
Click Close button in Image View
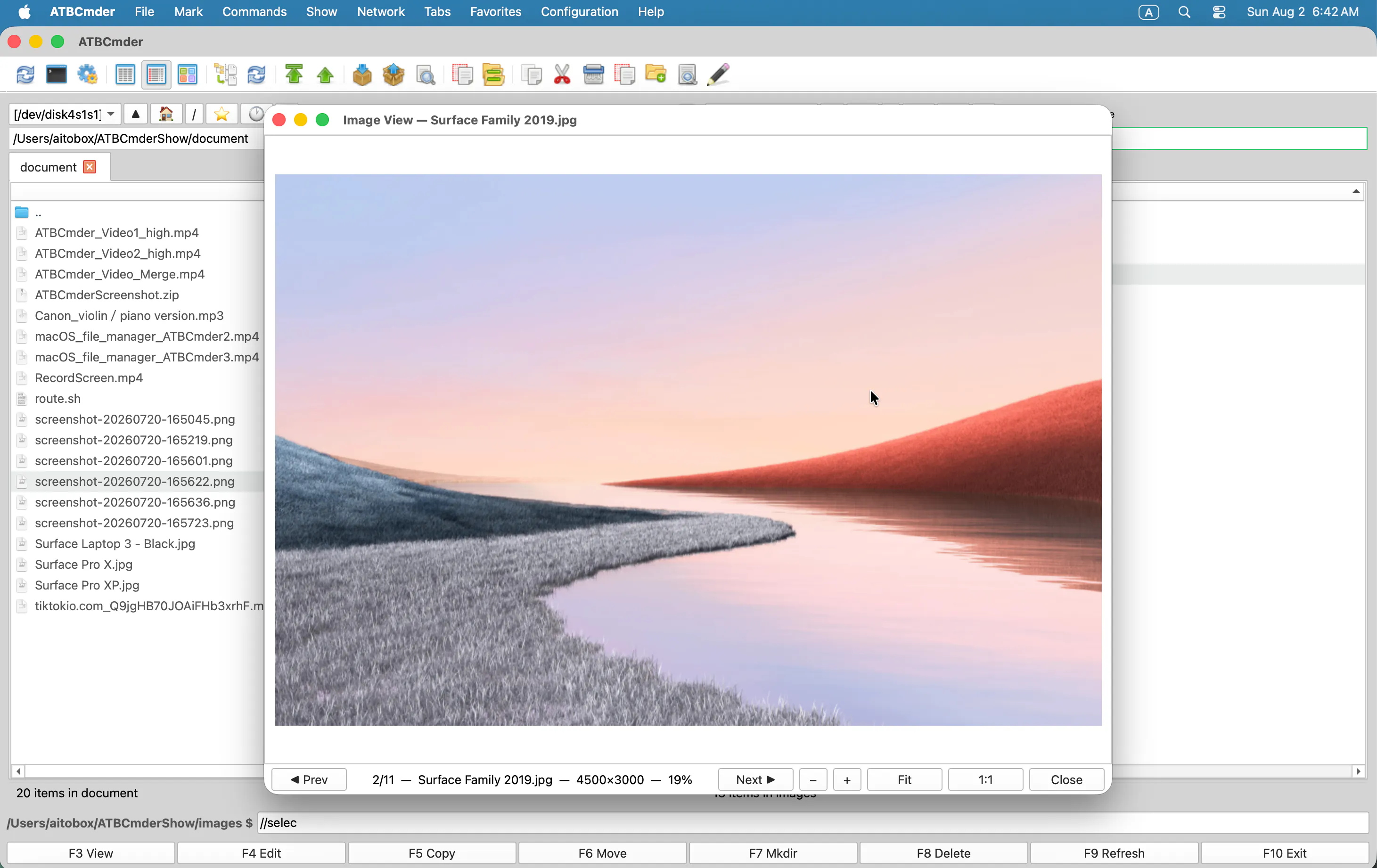[1066, 780]
